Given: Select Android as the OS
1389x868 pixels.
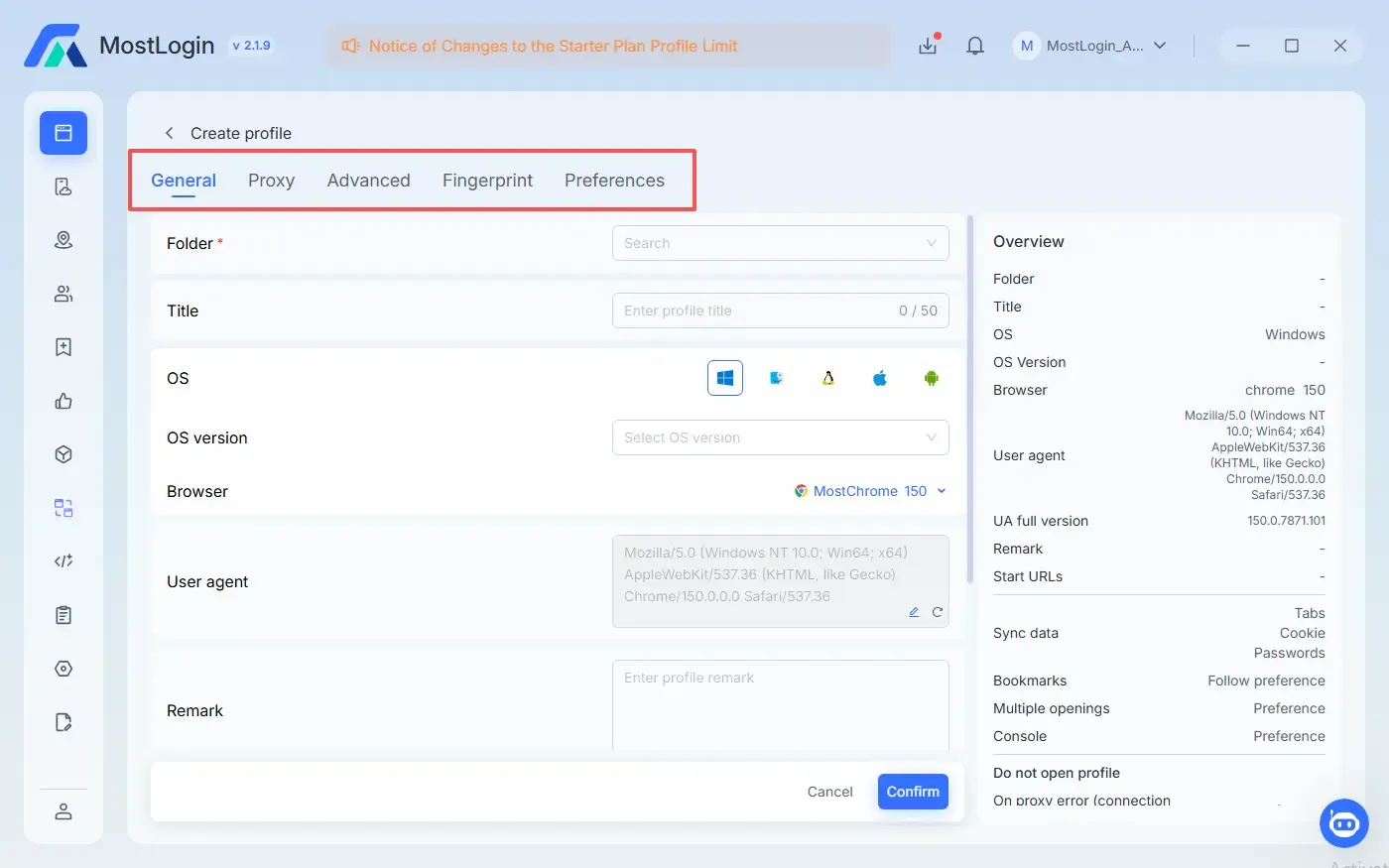Looking at the screenshot, I should tap(932, 378).
